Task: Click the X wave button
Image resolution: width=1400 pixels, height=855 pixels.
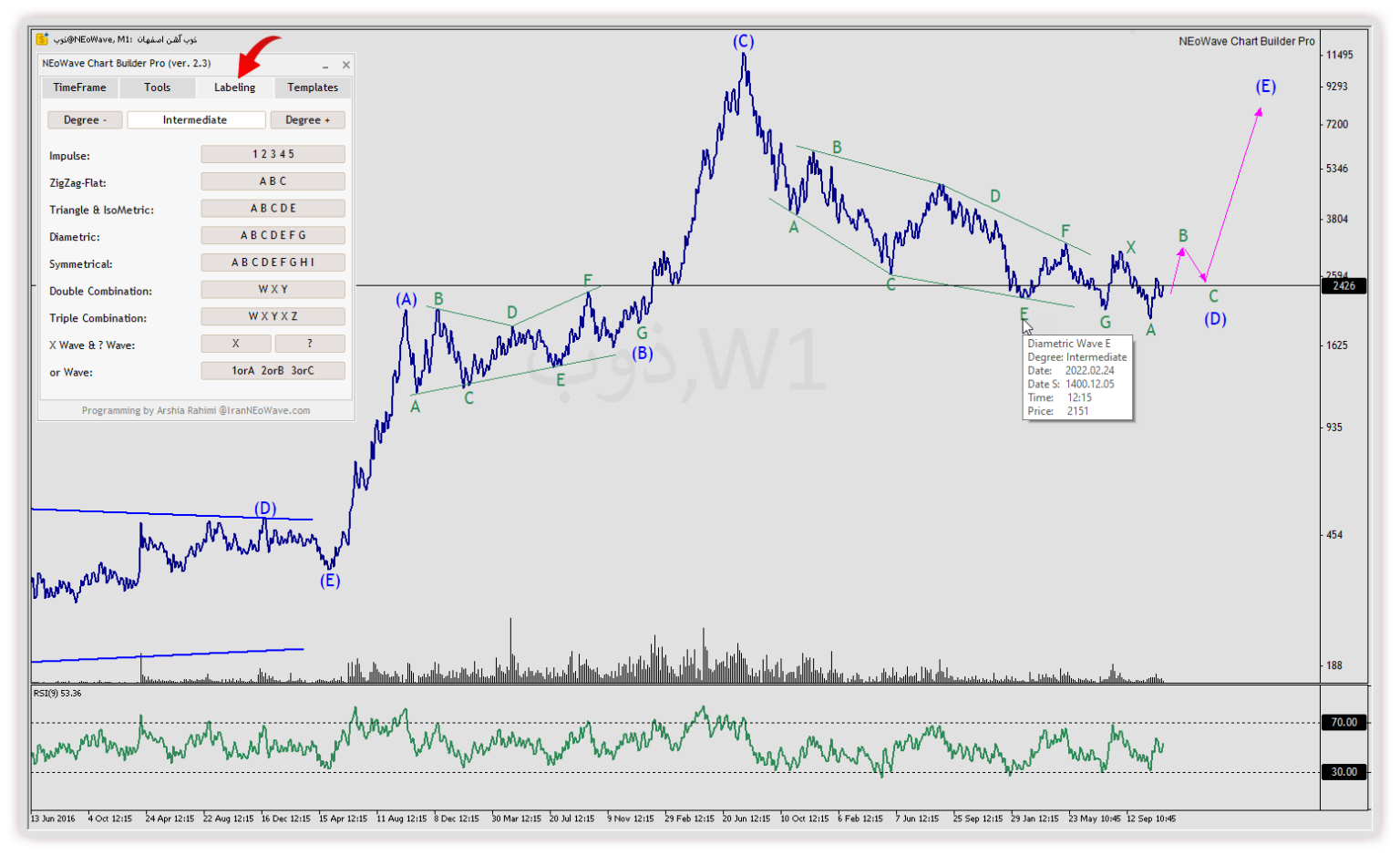Action: coord(235,344)
